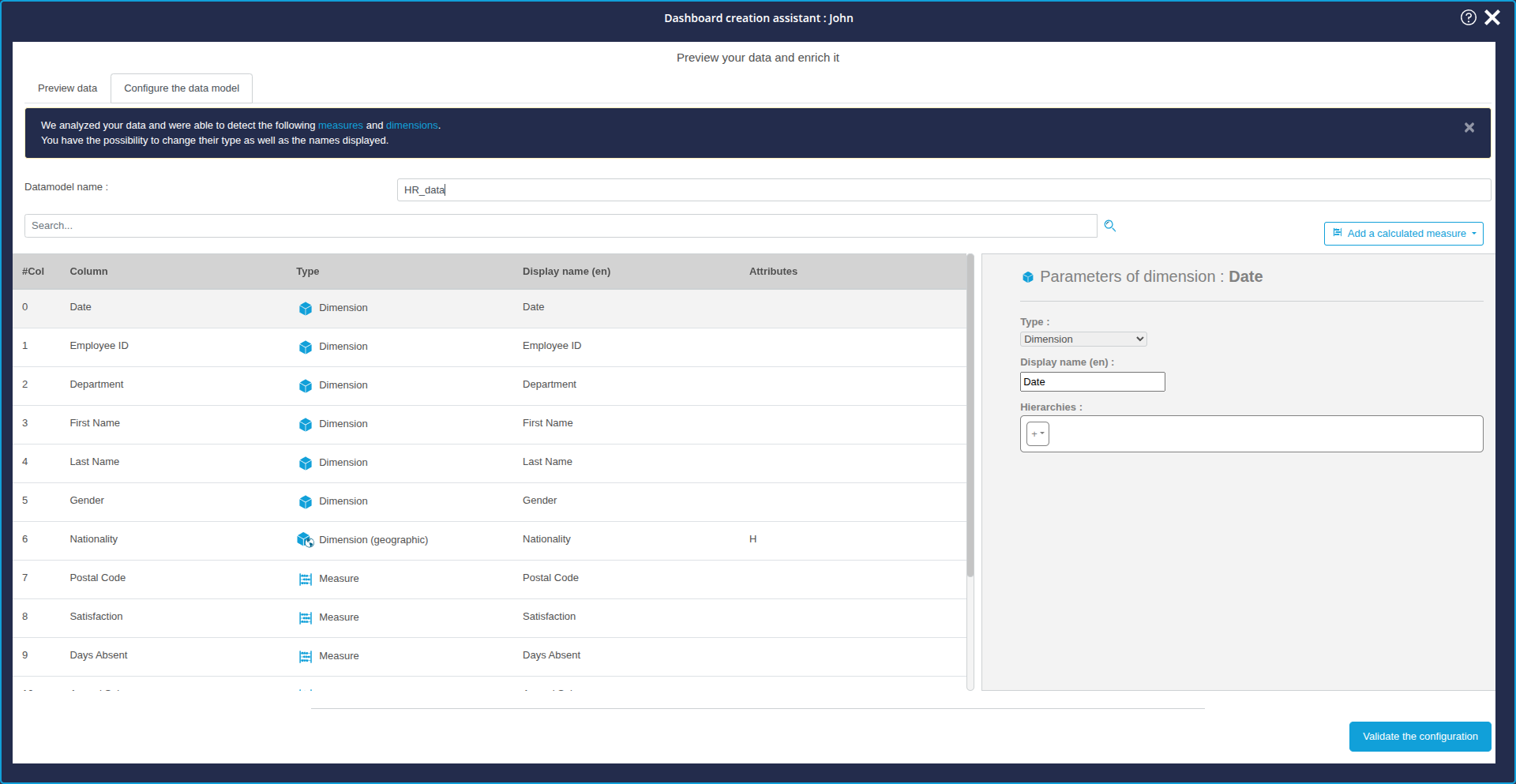Follow the dimensions link in banner
Image resolution: width=1516 pixels, height=784 pixels.
411,126
